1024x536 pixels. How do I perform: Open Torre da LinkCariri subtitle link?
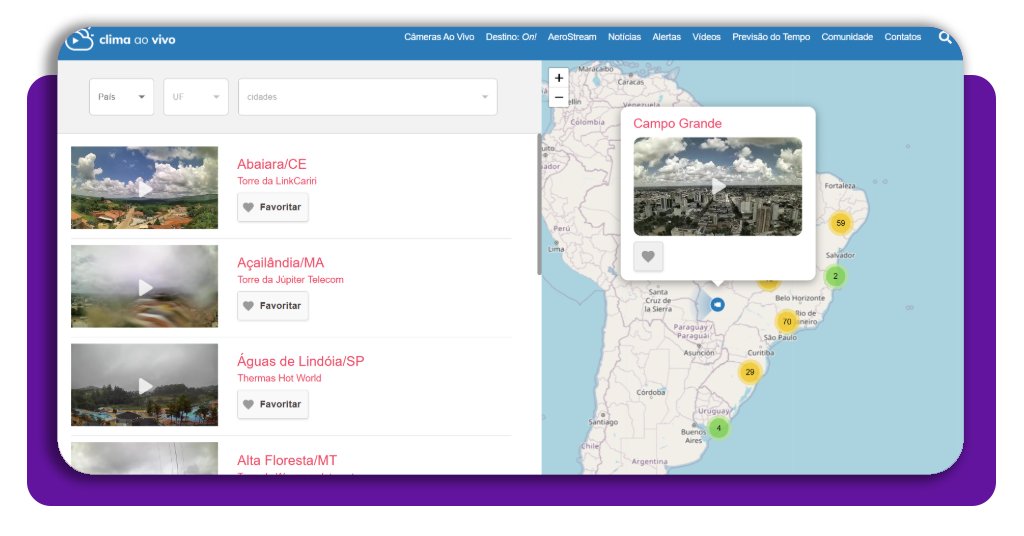point(277,181)
